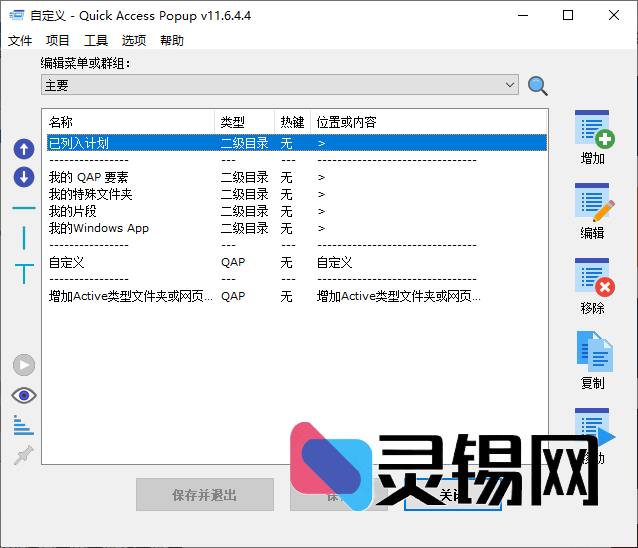Screen dimensions: 638x548
Task: Click the 编辑 edit favorite icon
Action: point(594,202)
